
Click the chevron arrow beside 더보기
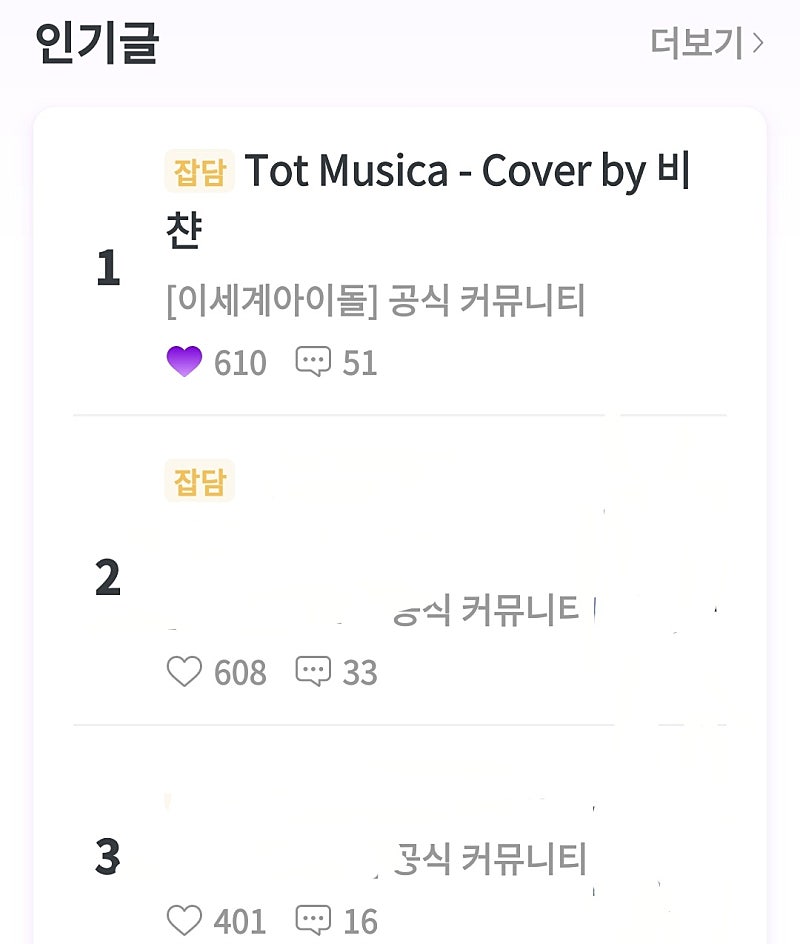(x=757, y=43)
